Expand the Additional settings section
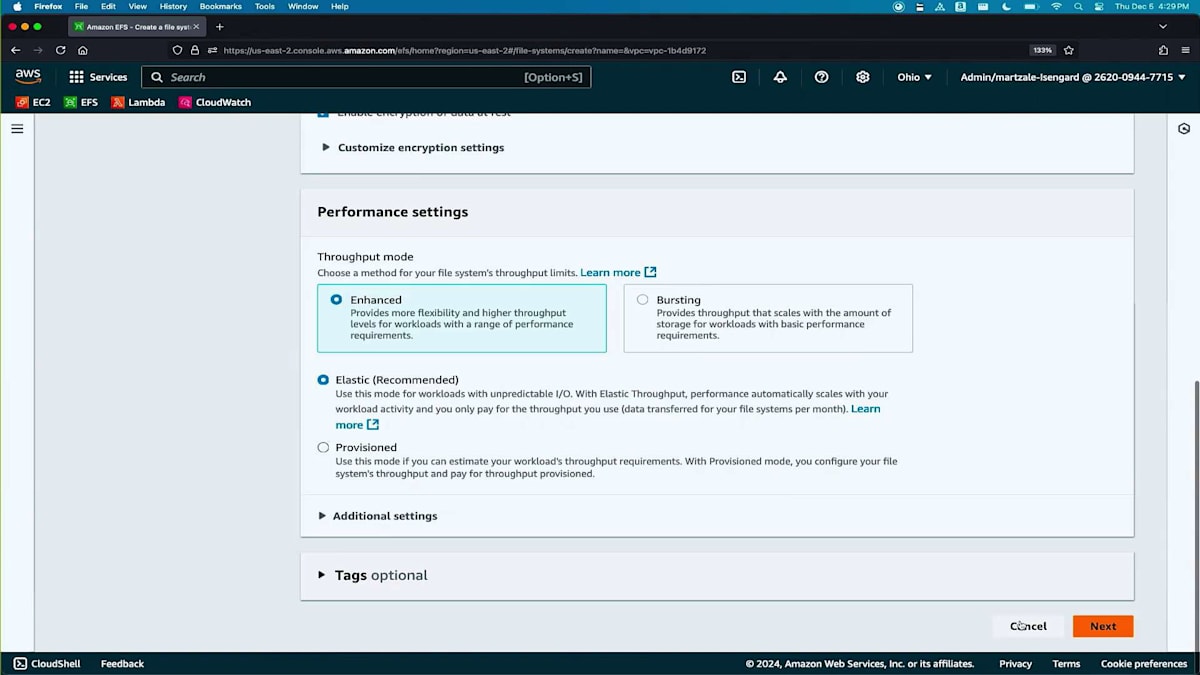The height and width of the screenshot is (675, 1200). click(x=378, y=516)
